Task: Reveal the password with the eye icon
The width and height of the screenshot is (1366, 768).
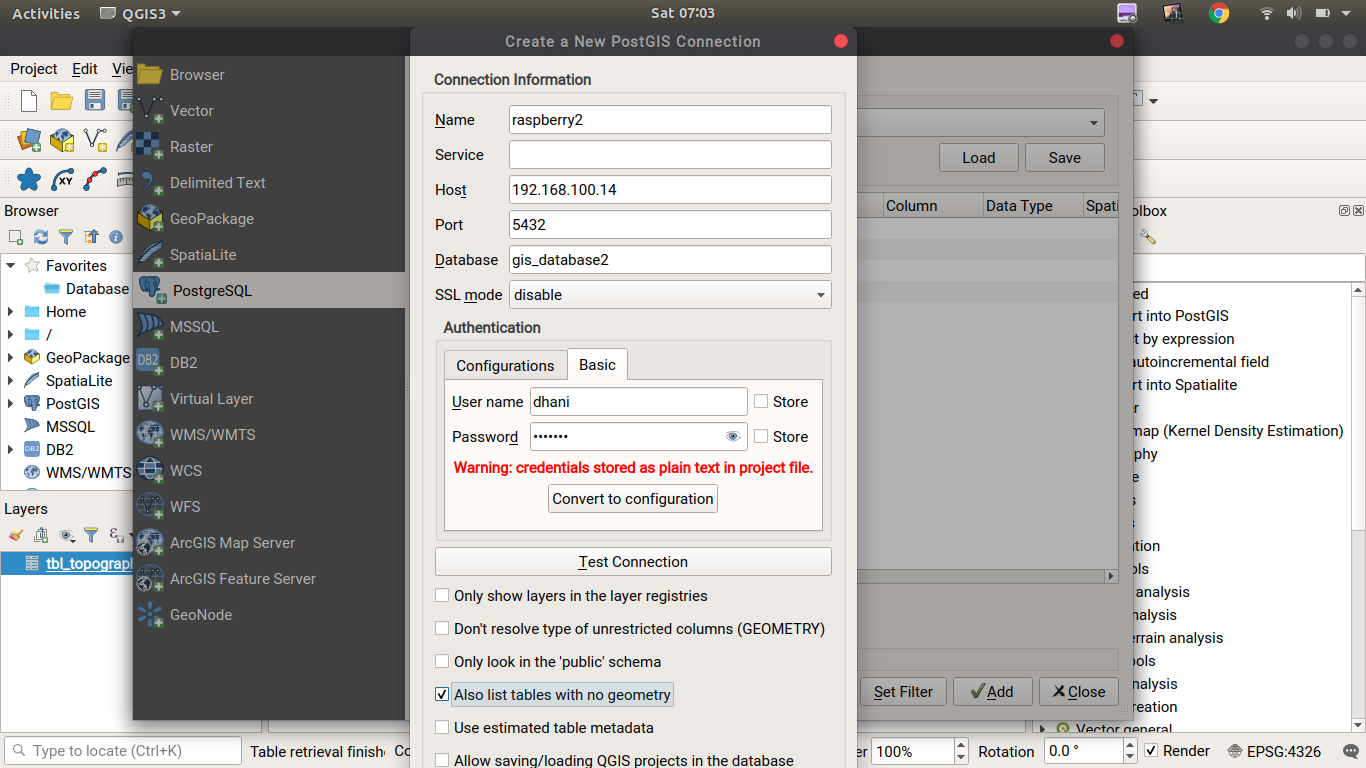Action: click(x=733, y=436)
